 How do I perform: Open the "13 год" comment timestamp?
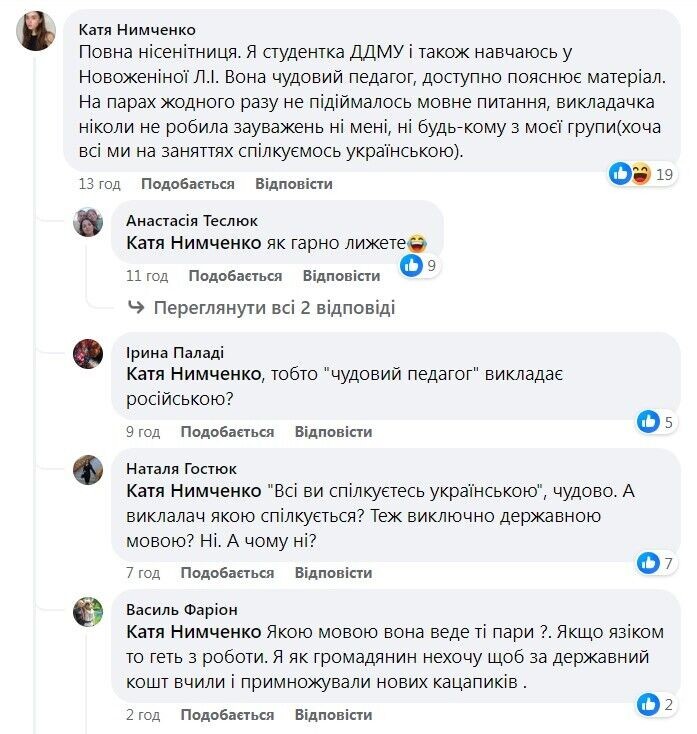(100, 184)
